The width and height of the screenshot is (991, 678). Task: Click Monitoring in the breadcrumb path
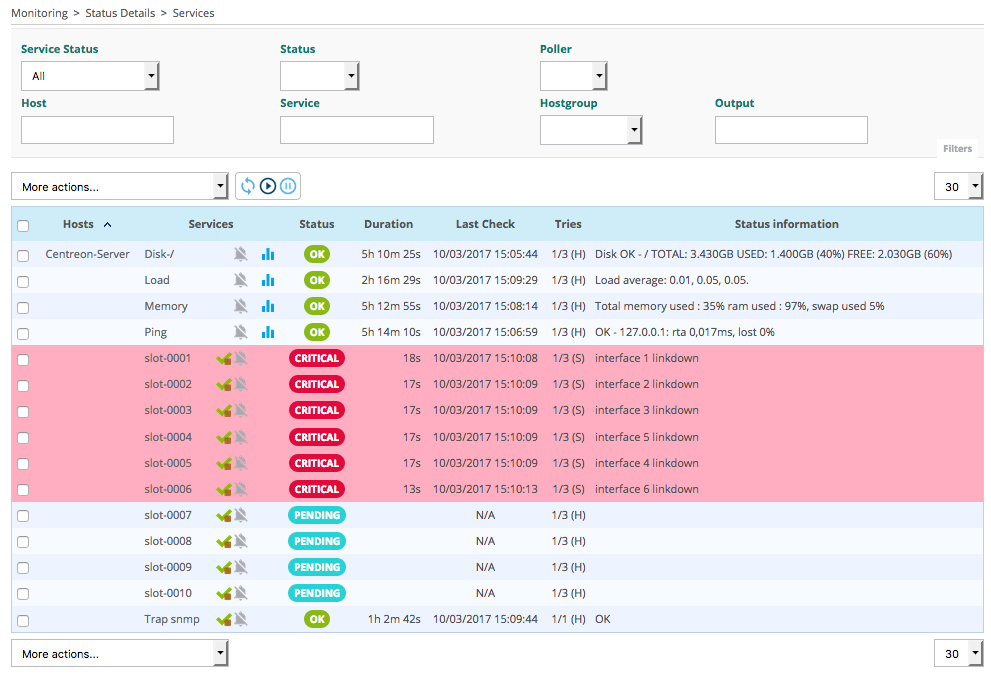(x=39, y=13)
